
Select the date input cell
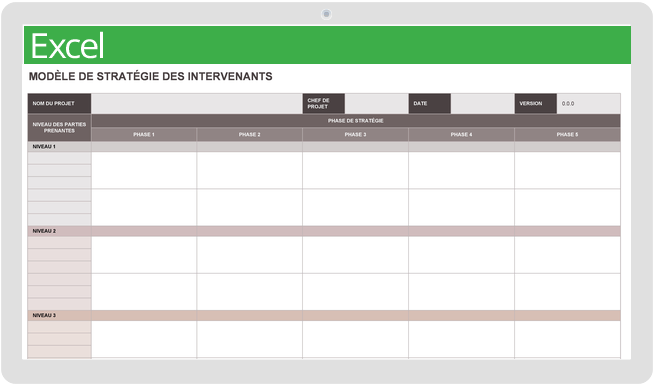pyautogui.click(x=483, y=103)
